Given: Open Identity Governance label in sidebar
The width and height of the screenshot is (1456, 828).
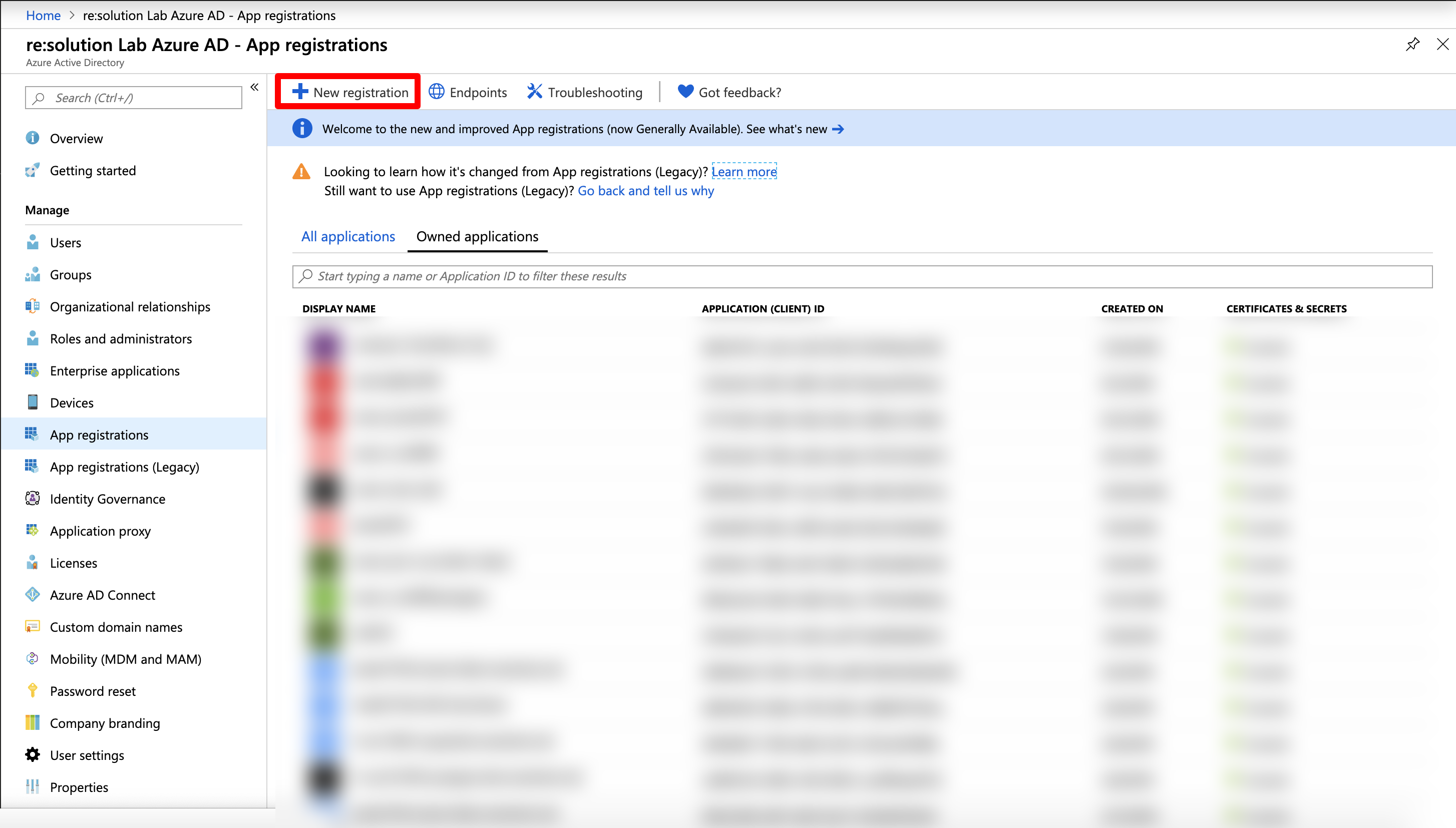Looking at the screenshot, I should (x=108, y=499).
